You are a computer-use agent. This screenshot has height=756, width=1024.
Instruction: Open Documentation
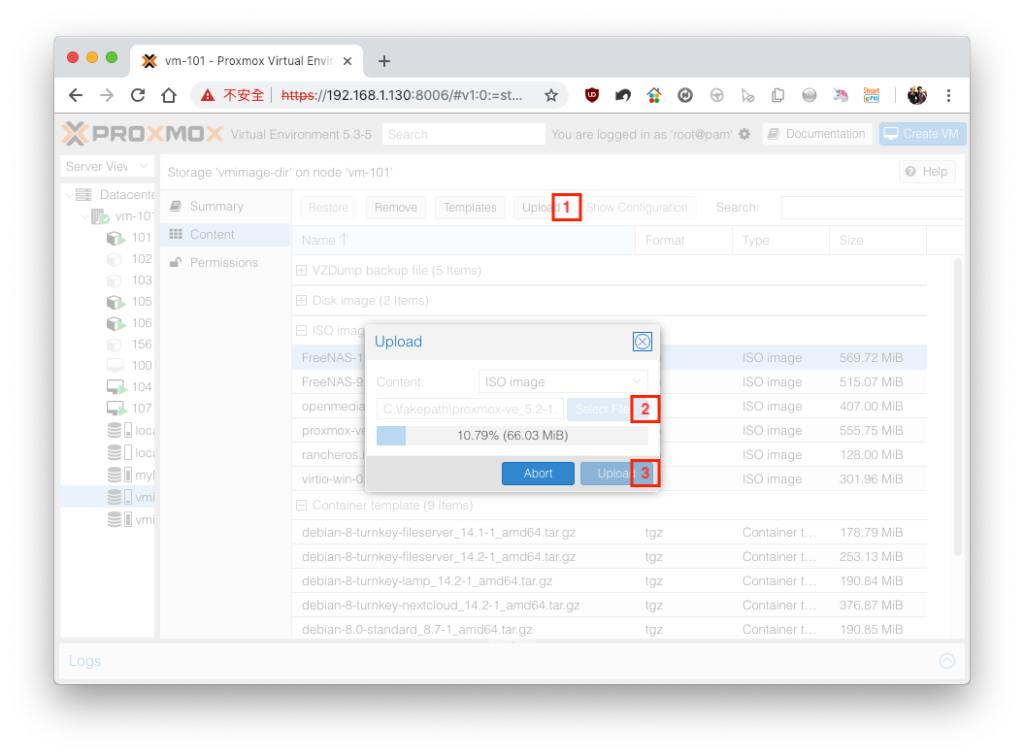817,134
